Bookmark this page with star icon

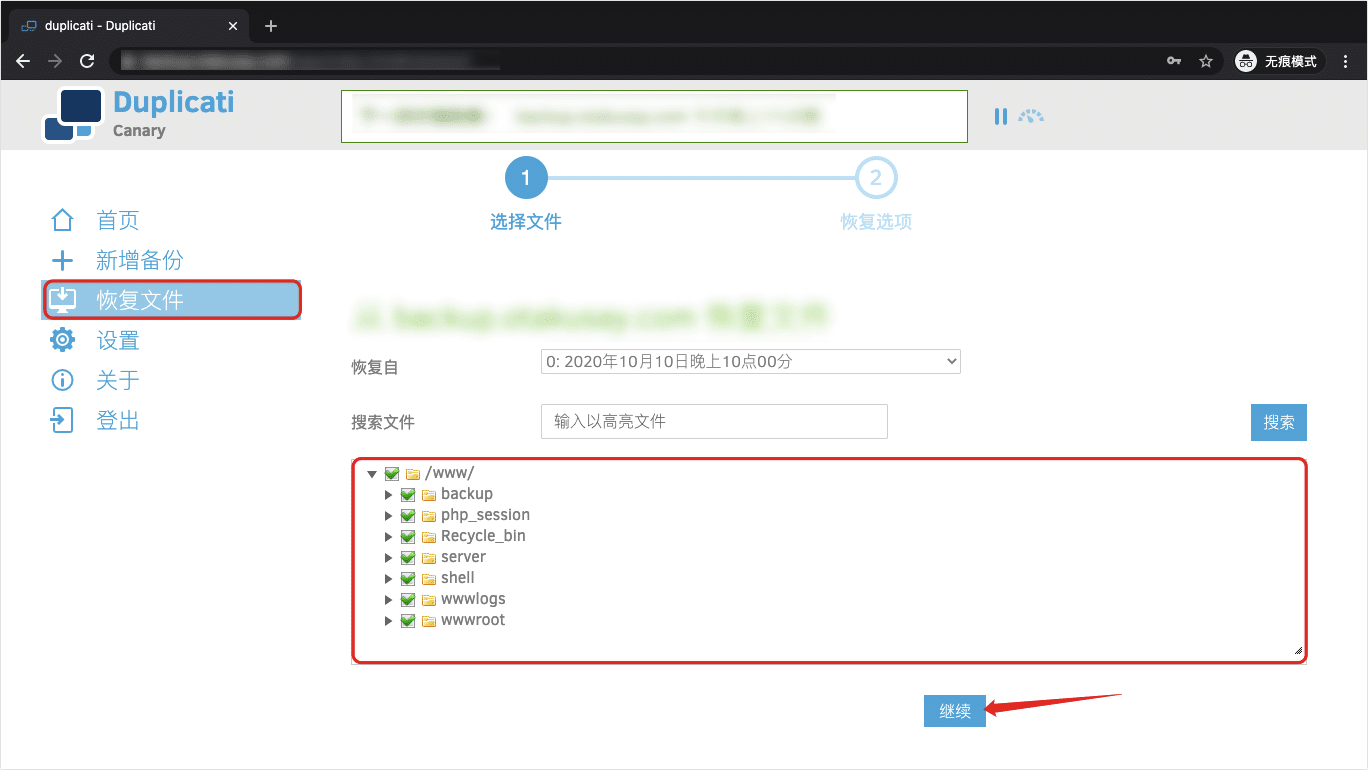click(1206, 61)
